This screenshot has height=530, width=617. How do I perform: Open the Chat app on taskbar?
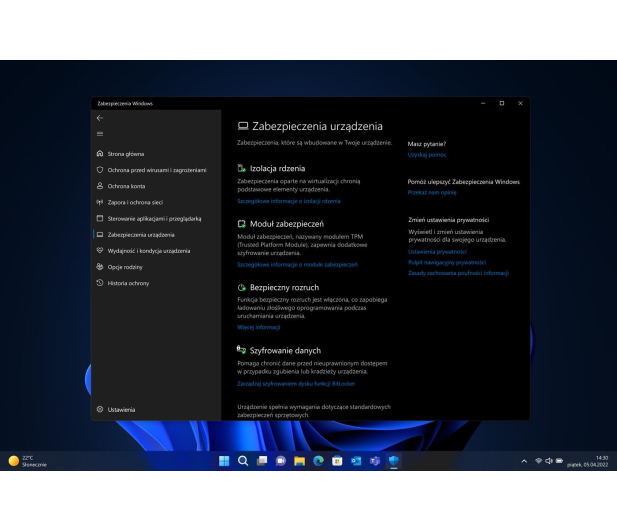[x=281, y=461]
